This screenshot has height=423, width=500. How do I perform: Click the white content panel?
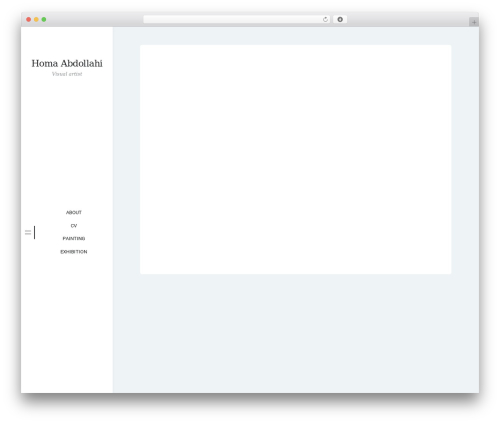coord(296,160)
